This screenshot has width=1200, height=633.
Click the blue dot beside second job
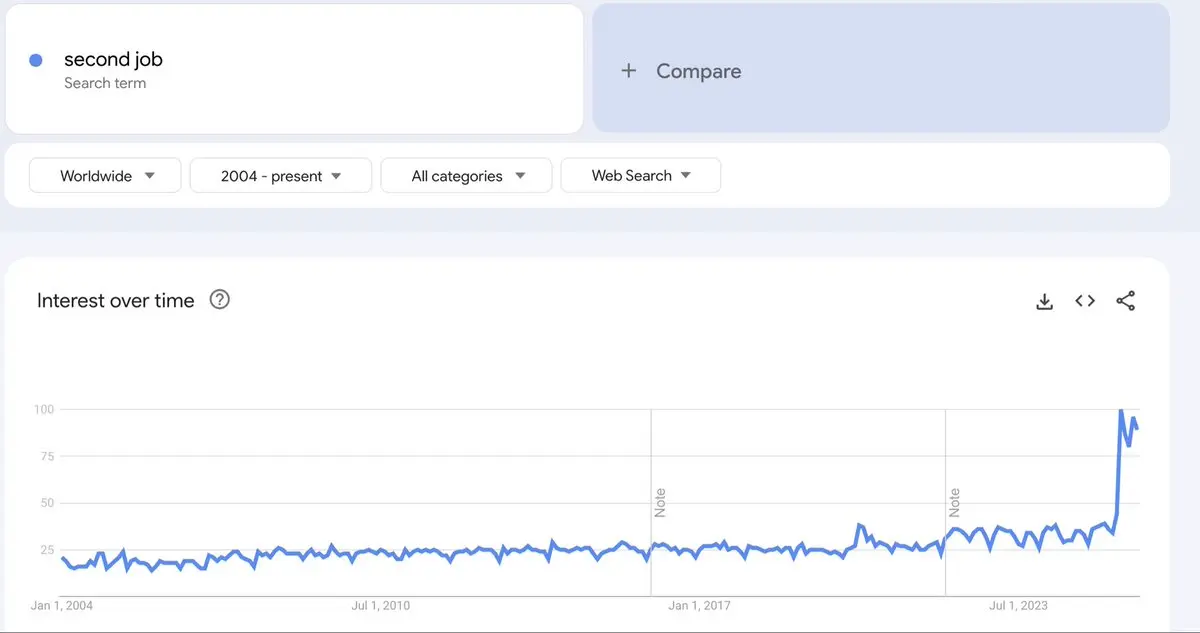36,60
